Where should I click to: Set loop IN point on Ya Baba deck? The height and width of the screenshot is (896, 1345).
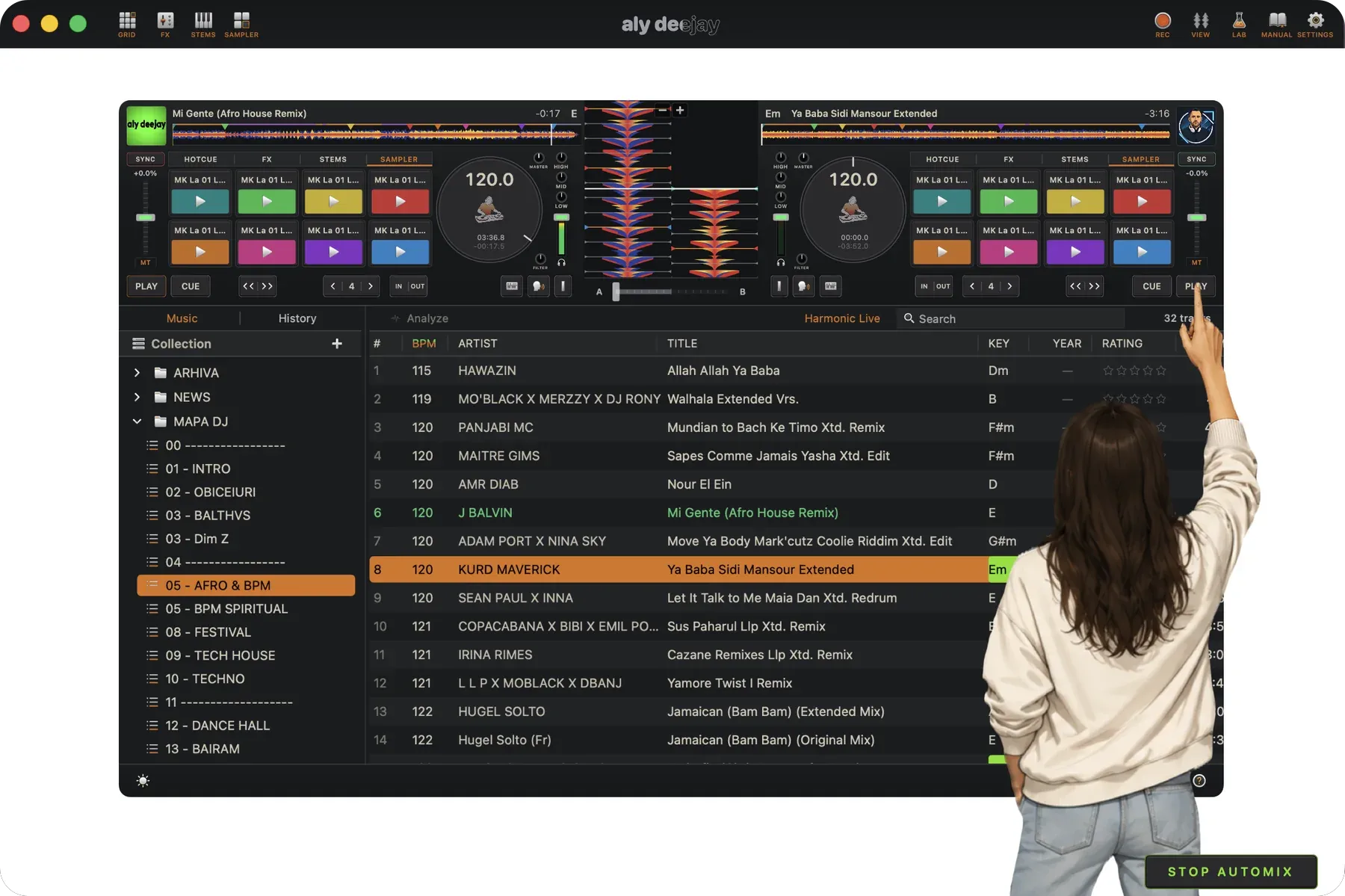[924, 286]
